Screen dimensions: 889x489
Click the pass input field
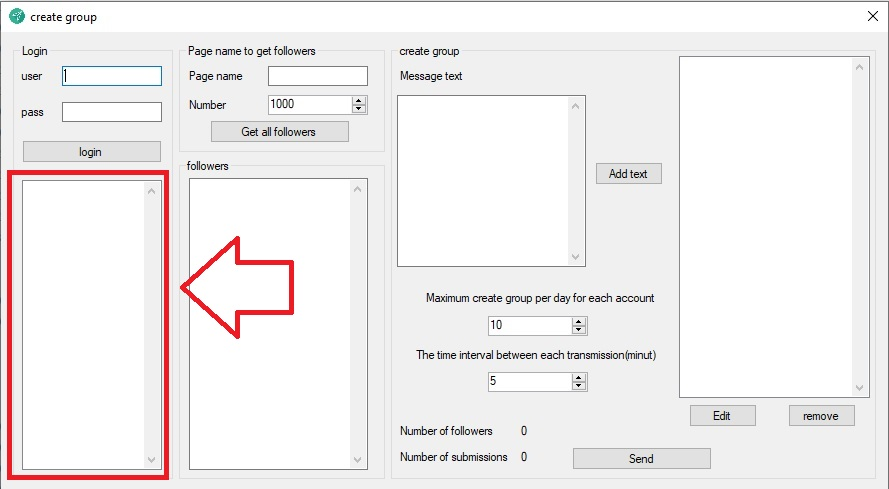111,112
